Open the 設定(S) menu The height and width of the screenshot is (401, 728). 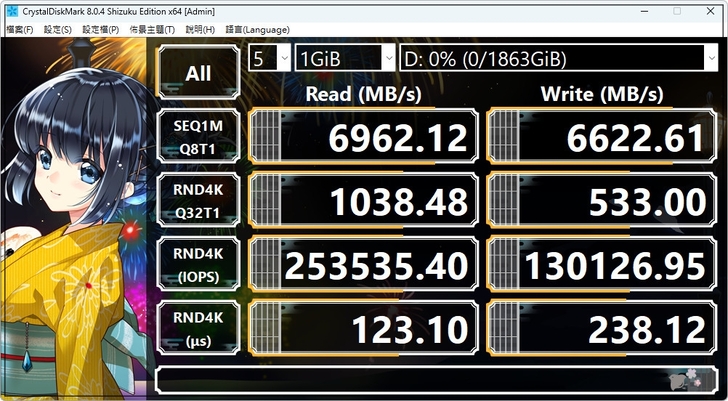pos(58,30)
